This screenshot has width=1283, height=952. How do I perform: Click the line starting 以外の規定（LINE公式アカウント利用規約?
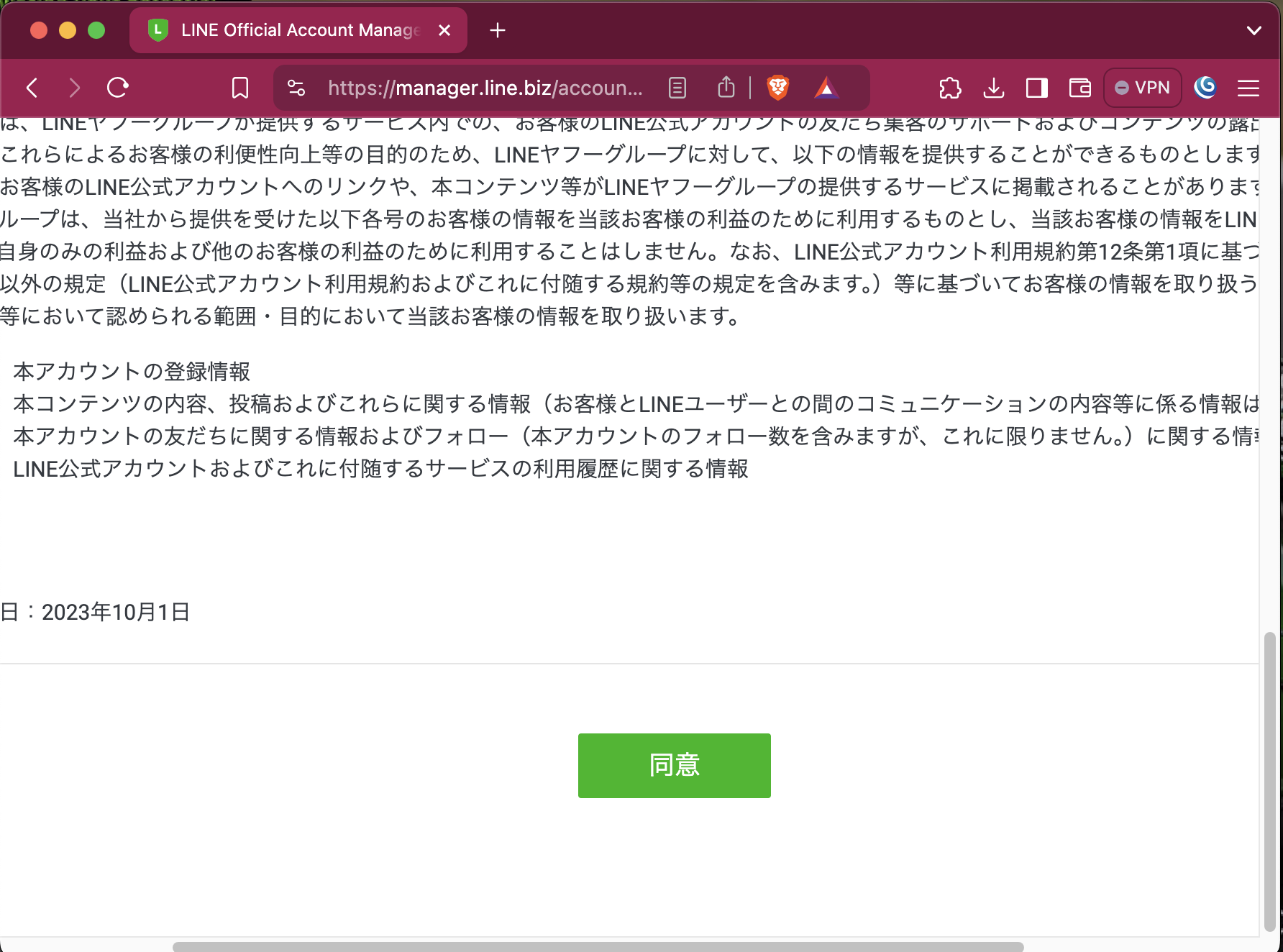point(629,284)
